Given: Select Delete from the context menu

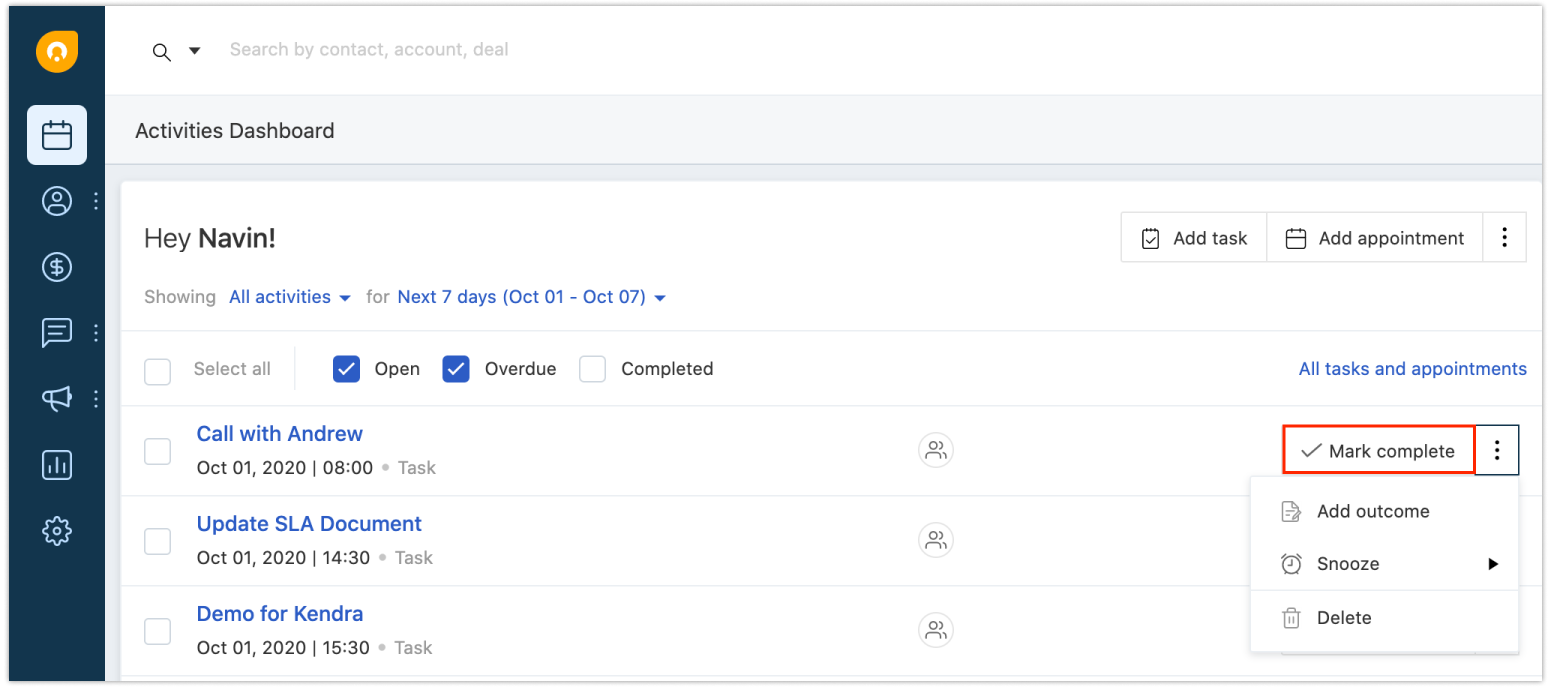Looking at the screenshot, I should tap(1344, 617).
